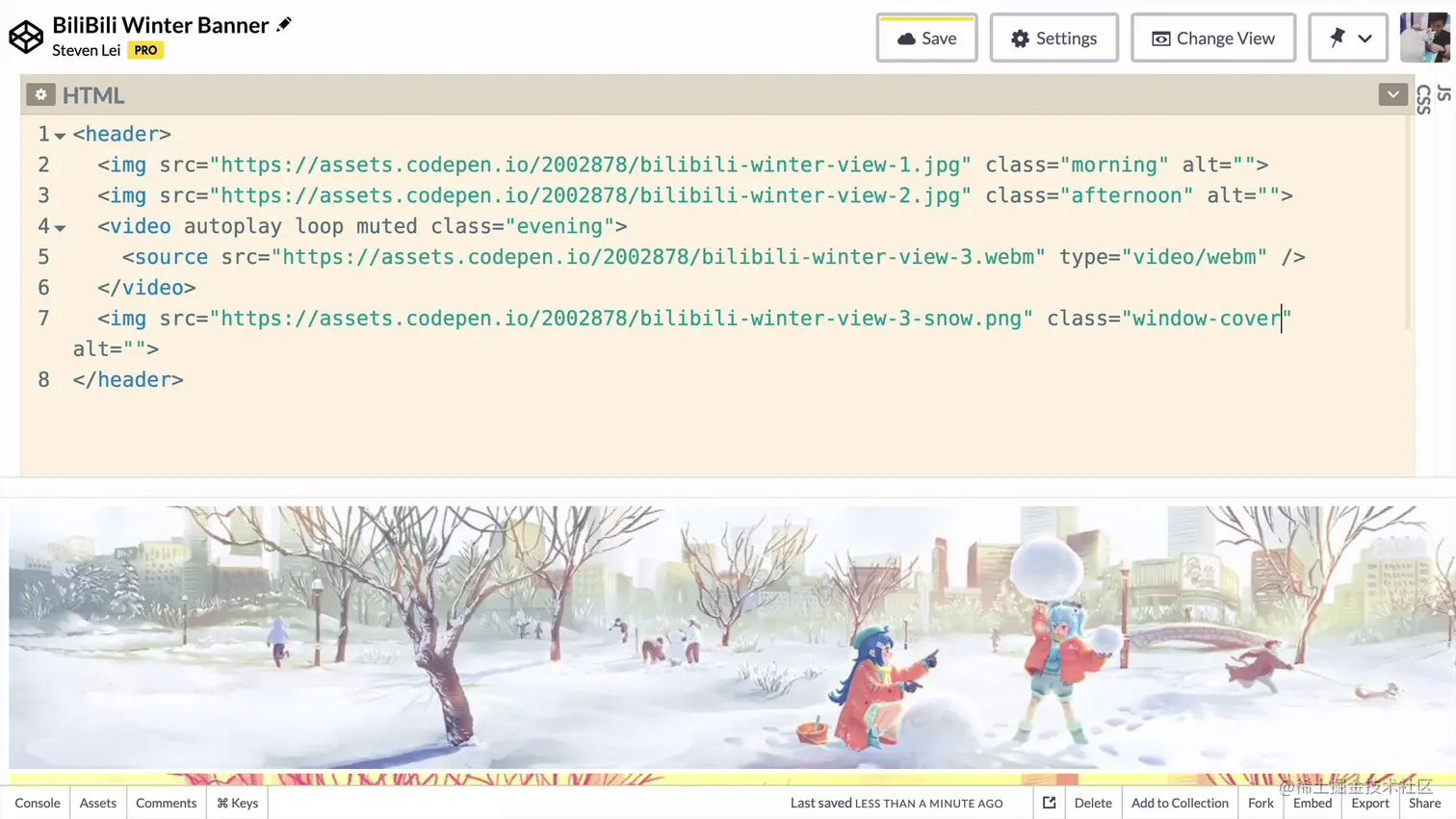Image resolution: width=1456 pixels, height=819 pixels.
Task: Click the closing video tag on line 6
Action: [x=146, y=288]
